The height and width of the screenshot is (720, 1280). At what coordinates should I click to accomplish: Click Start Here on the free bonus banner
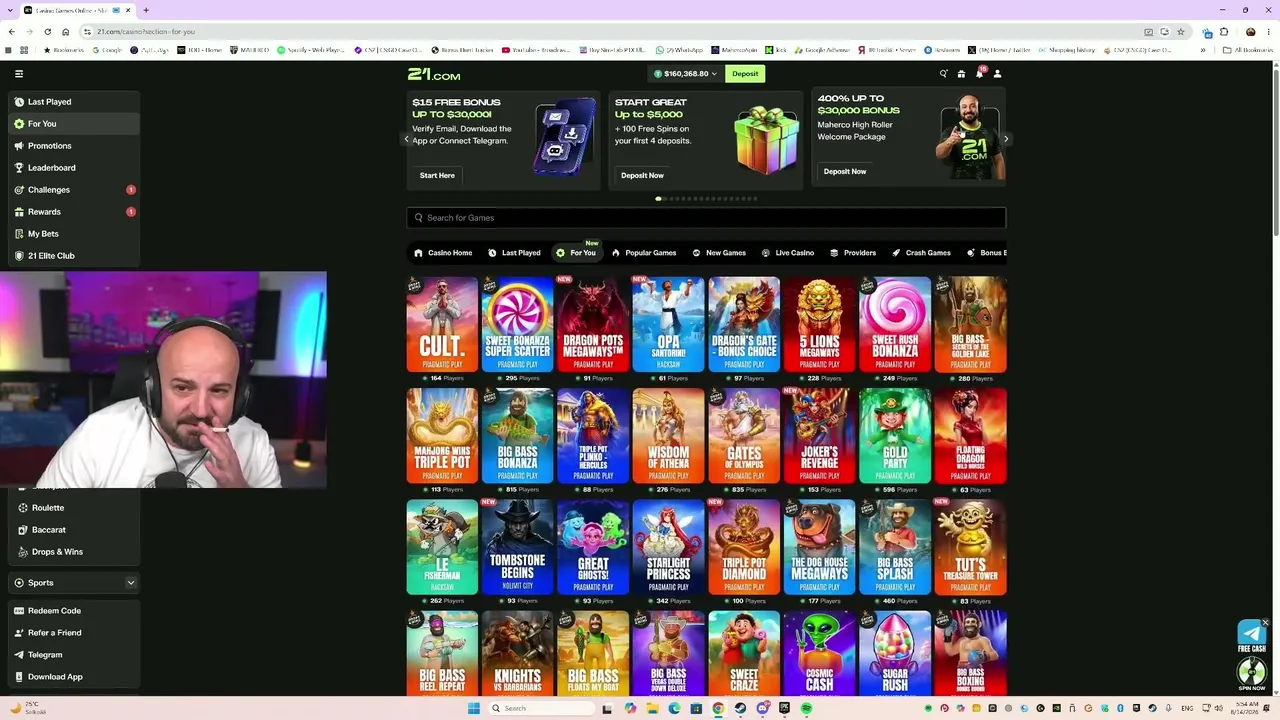click(x=437, y=176)
